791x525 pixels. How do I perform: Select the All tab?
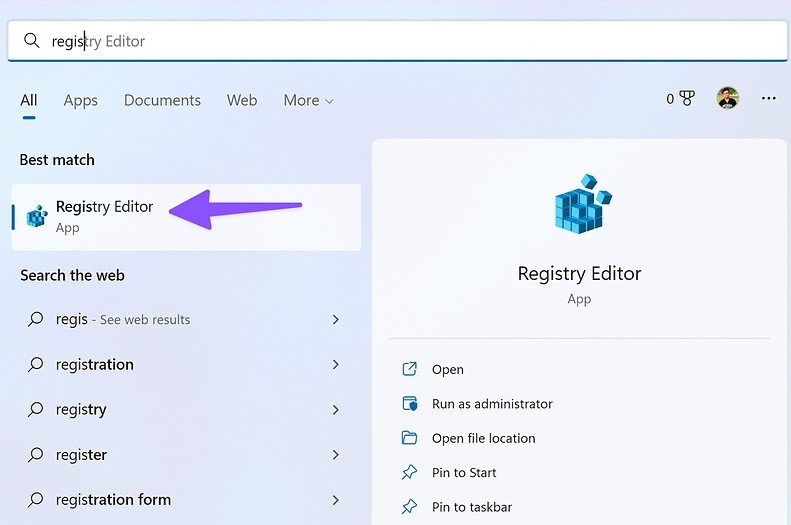pos(29,100)
